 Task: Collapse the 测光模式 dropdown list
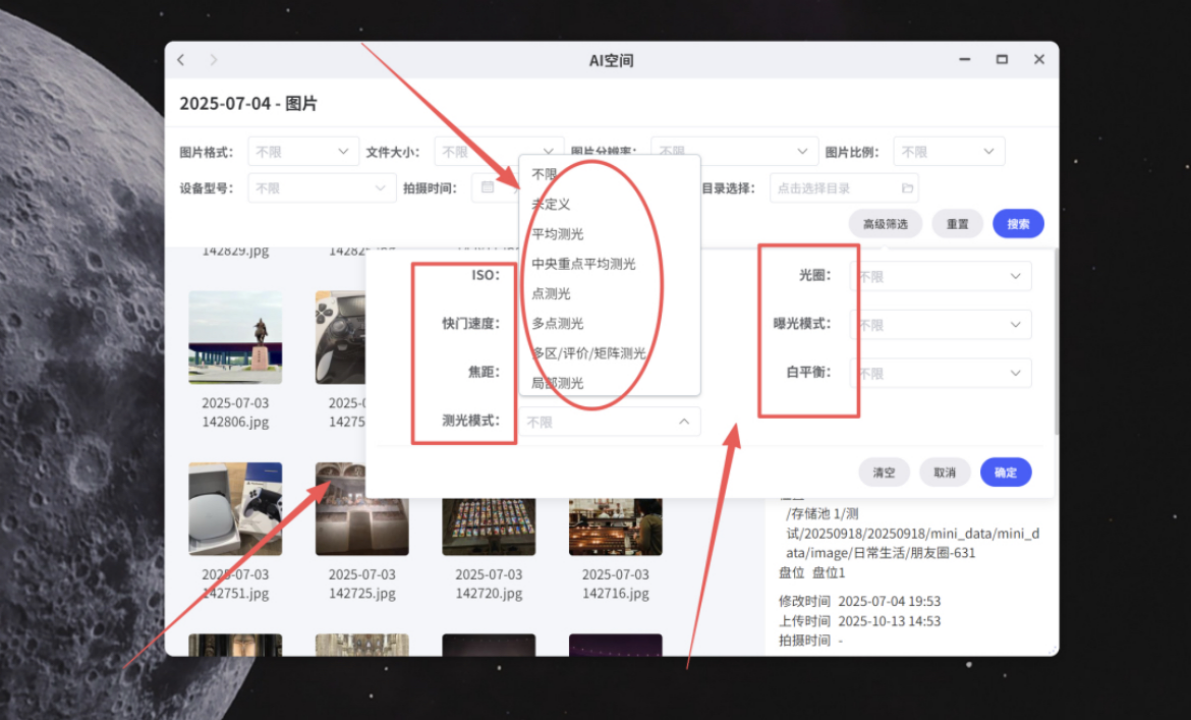point(684,421)
